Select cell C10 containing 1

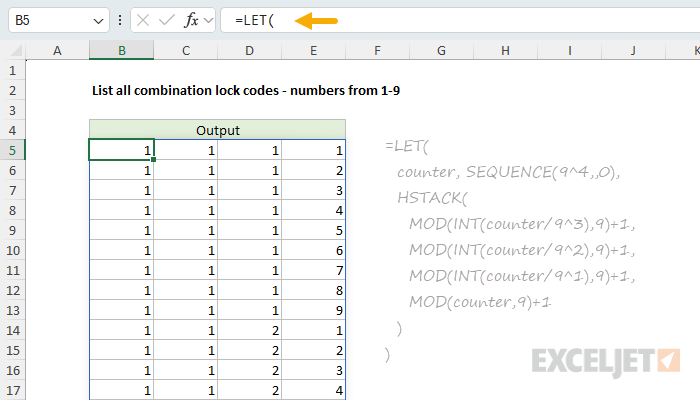[186, 250]
